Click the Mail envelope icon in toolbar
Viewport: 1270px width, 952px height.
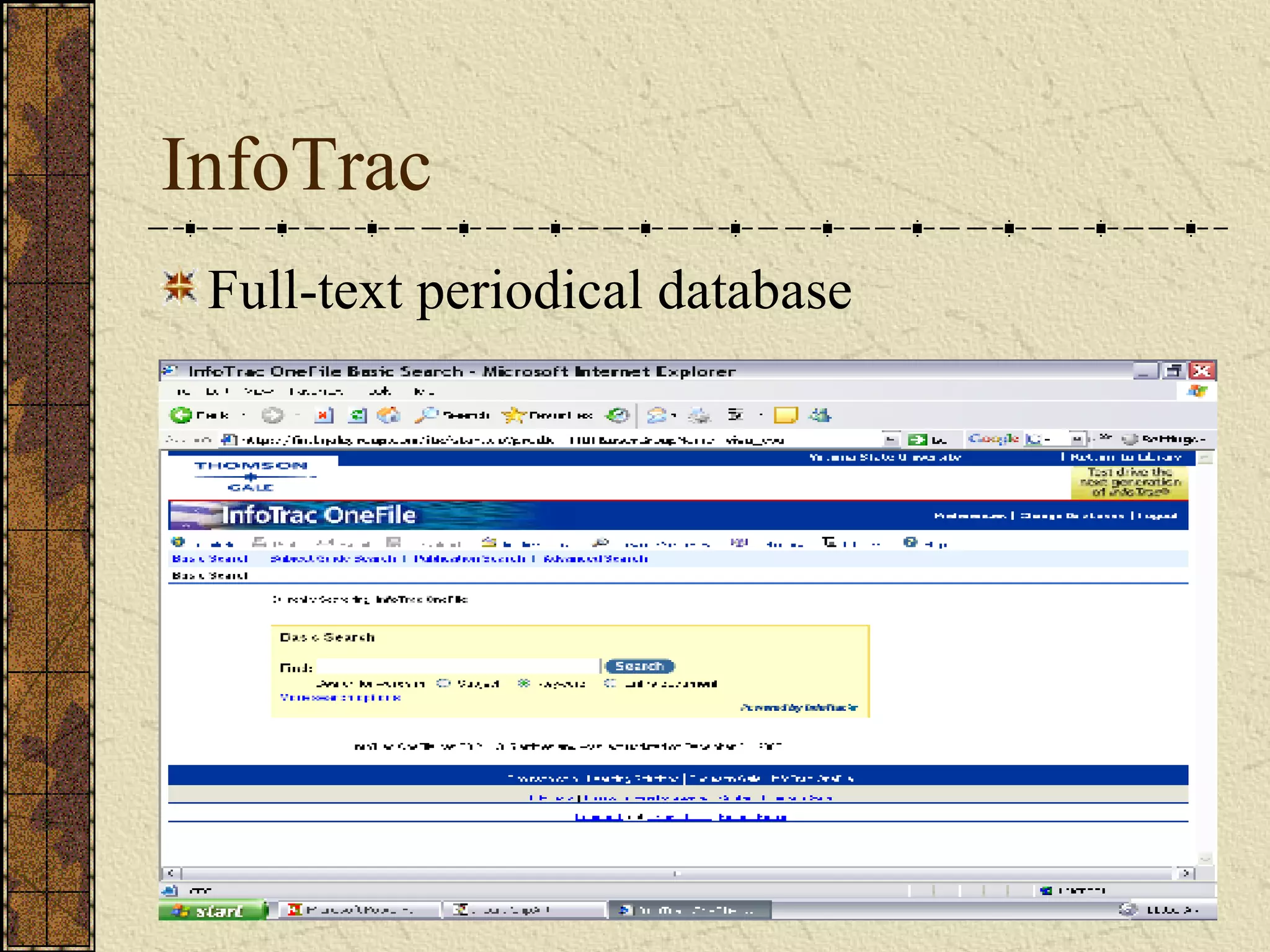click(x=656, y=415)
